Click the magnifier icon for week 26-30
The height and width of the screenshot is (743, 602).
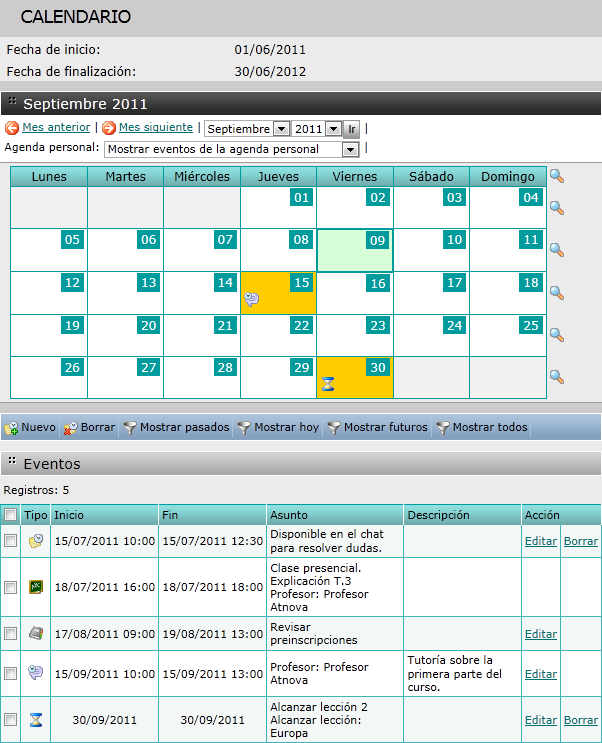tap(557, 377)
